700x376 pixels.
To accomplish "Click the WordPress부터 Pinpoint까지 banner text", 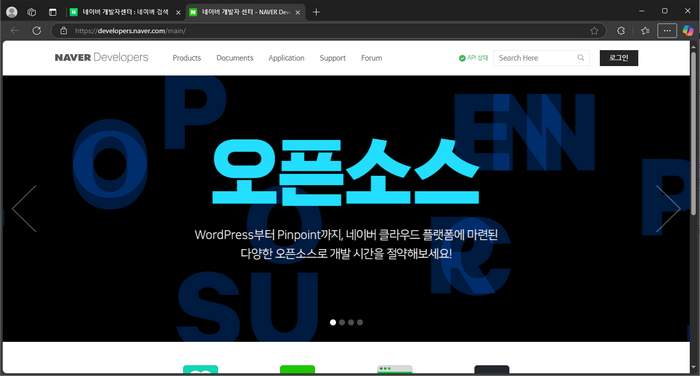I will (346, 244).
